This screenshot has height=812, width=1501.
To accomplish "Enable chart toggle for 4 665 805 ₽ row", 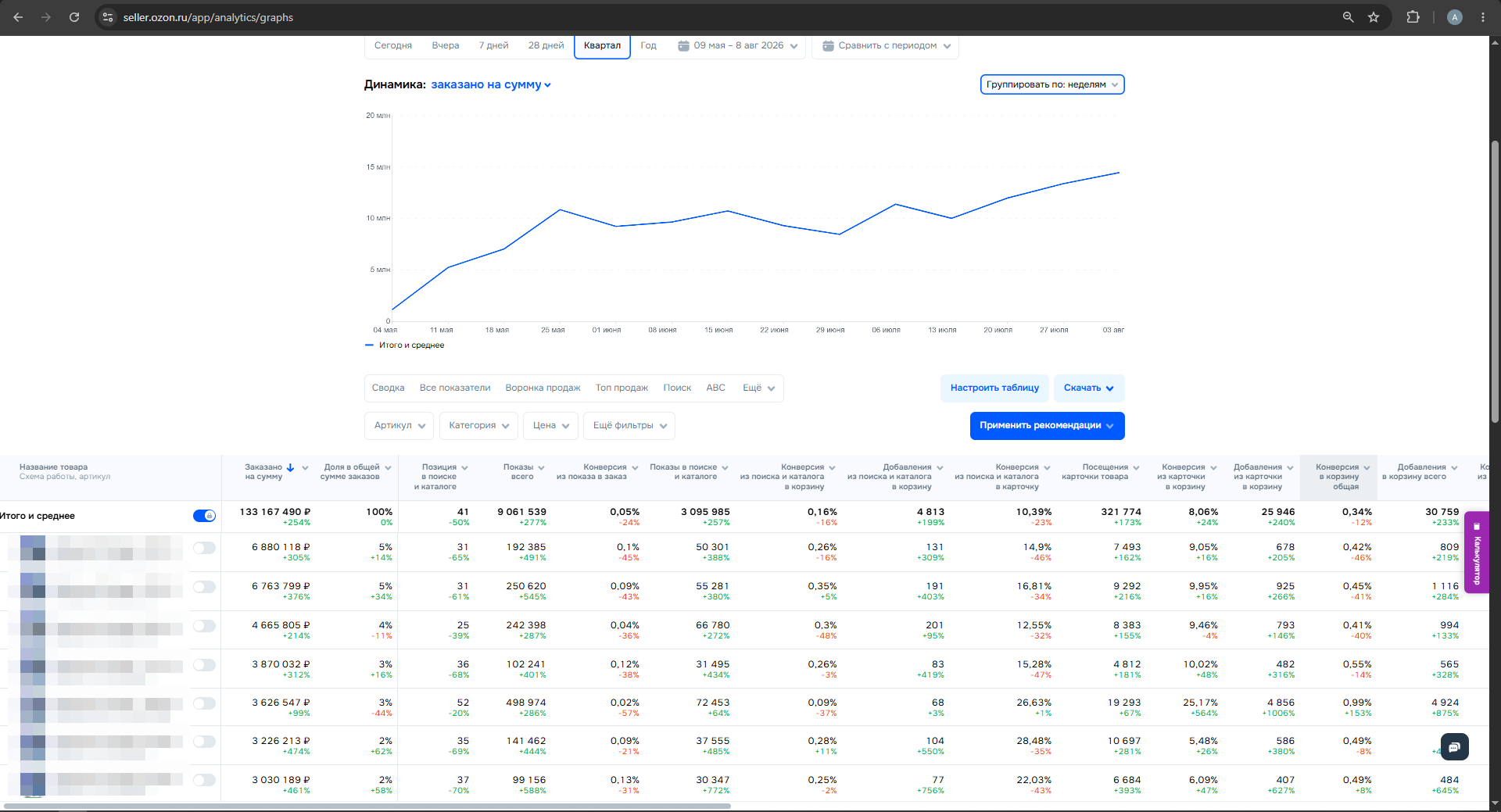I will [204, 626].
